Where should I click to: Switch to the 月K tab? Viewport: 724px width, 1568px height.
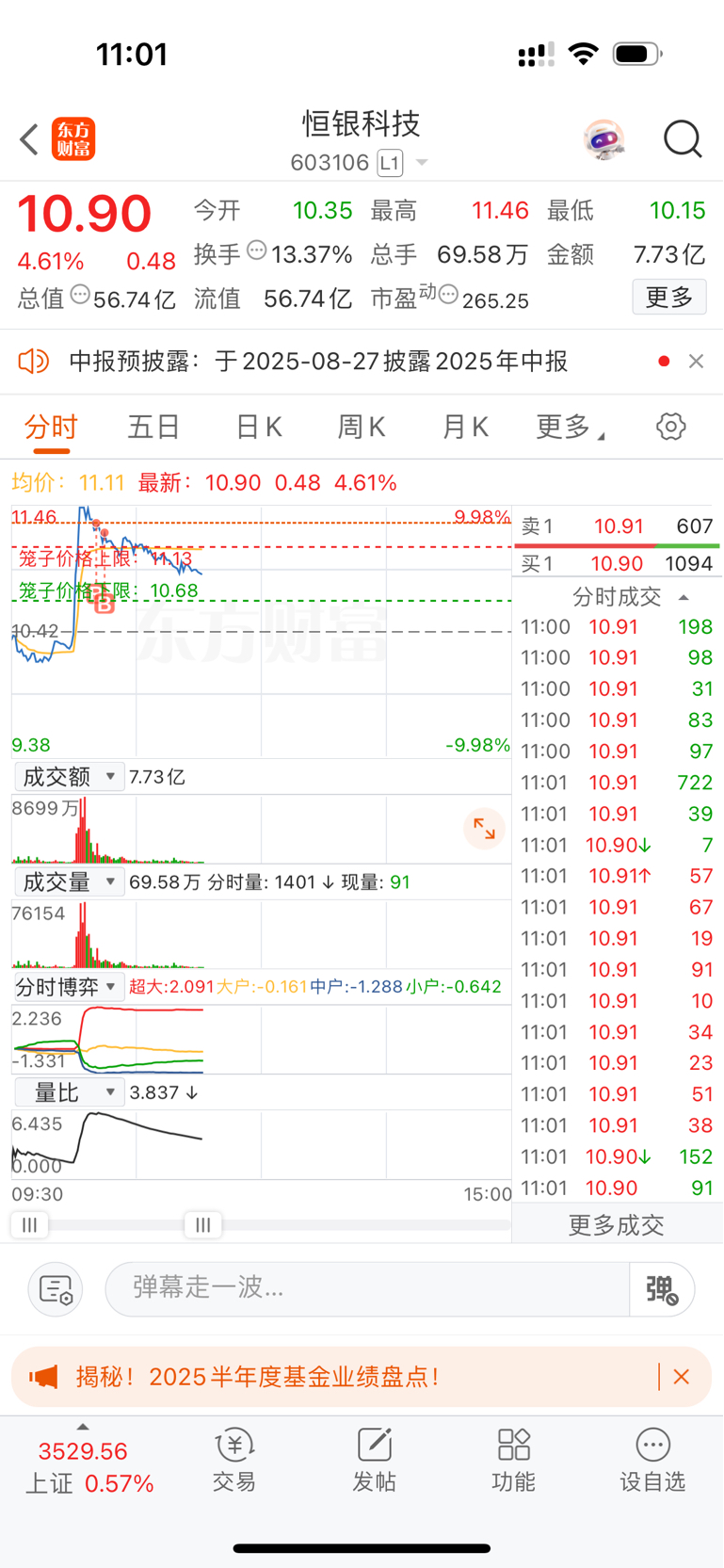coord(465,428)
